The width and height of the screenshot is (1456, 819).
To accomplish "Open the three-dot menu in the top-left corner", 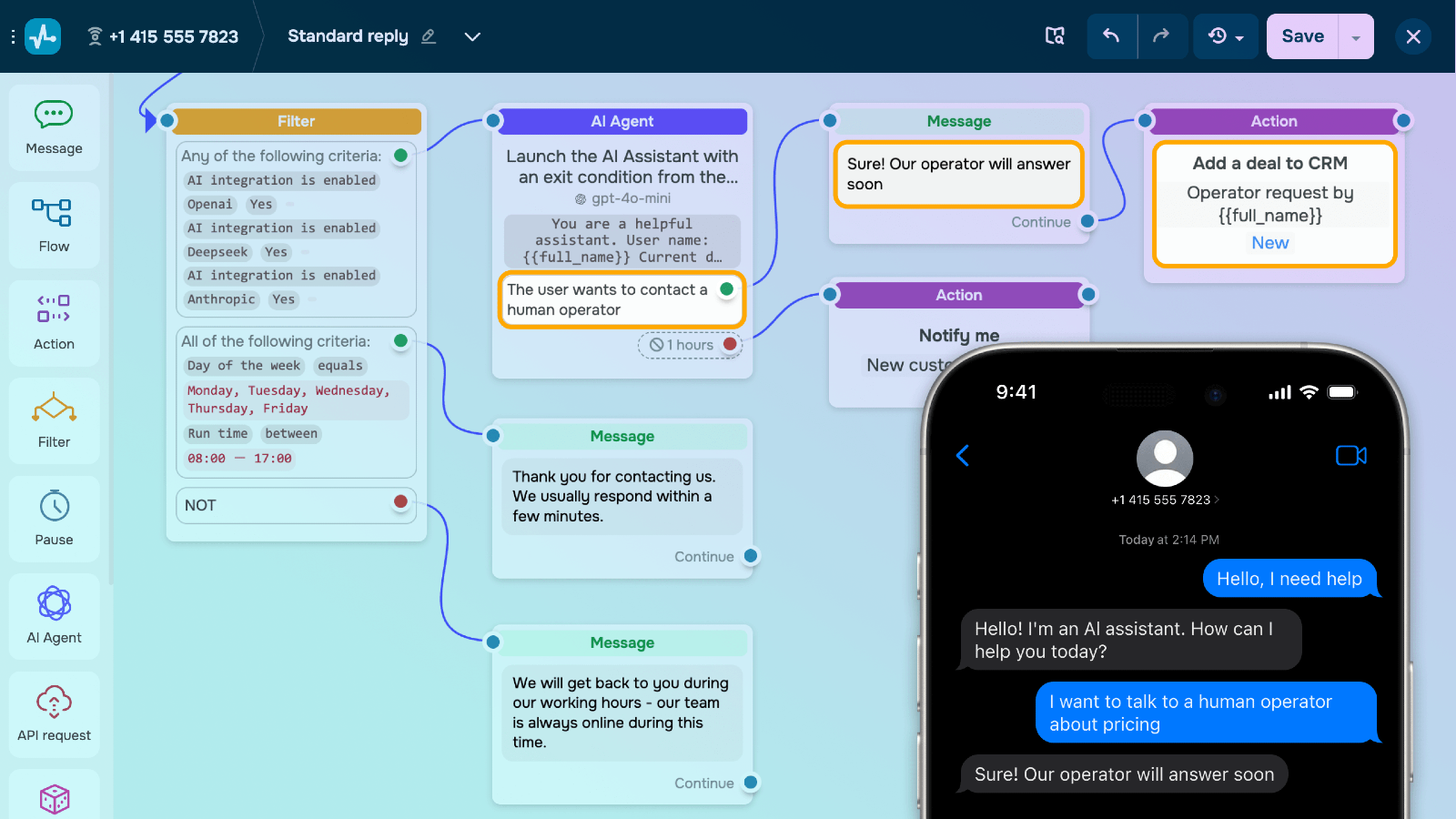I will click(x=13, y=36).
